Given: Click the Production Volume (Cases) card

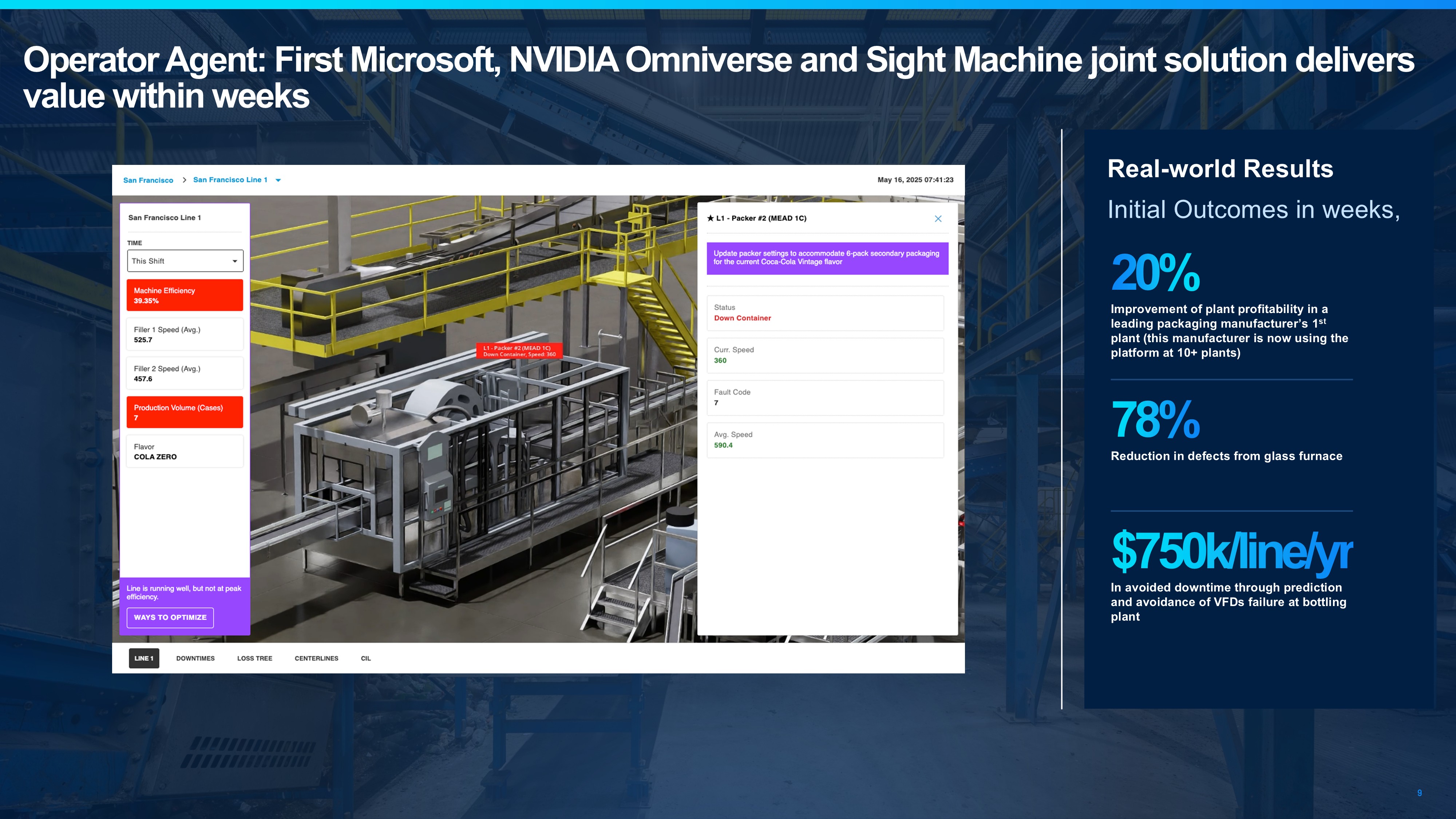Looking at the screenshot, I should click(185, 412).
